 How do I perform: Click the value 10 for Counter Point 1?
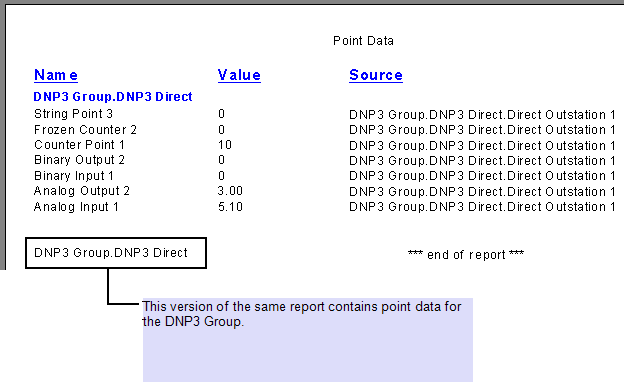click(225, 145)
